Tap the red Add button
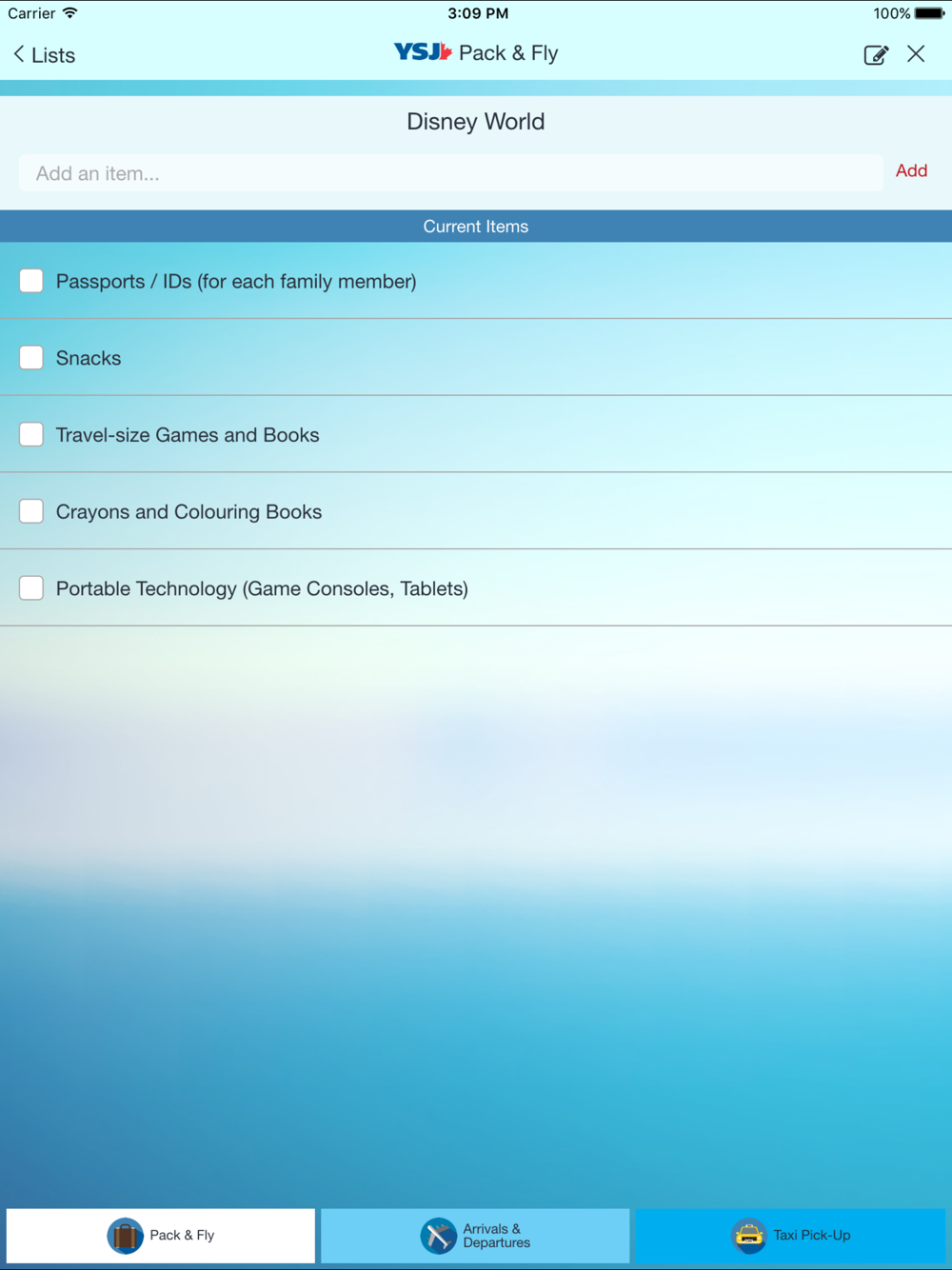Viewport: 952px width, 1270px height. click(x=911, y=171)
